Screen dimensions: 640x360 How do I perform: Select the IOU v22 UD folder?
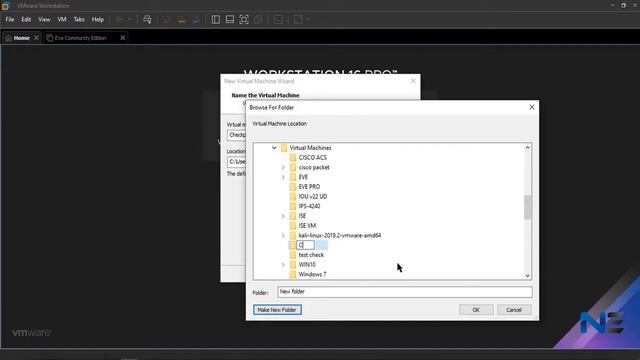pyautogui.click(x=313, y=196)
